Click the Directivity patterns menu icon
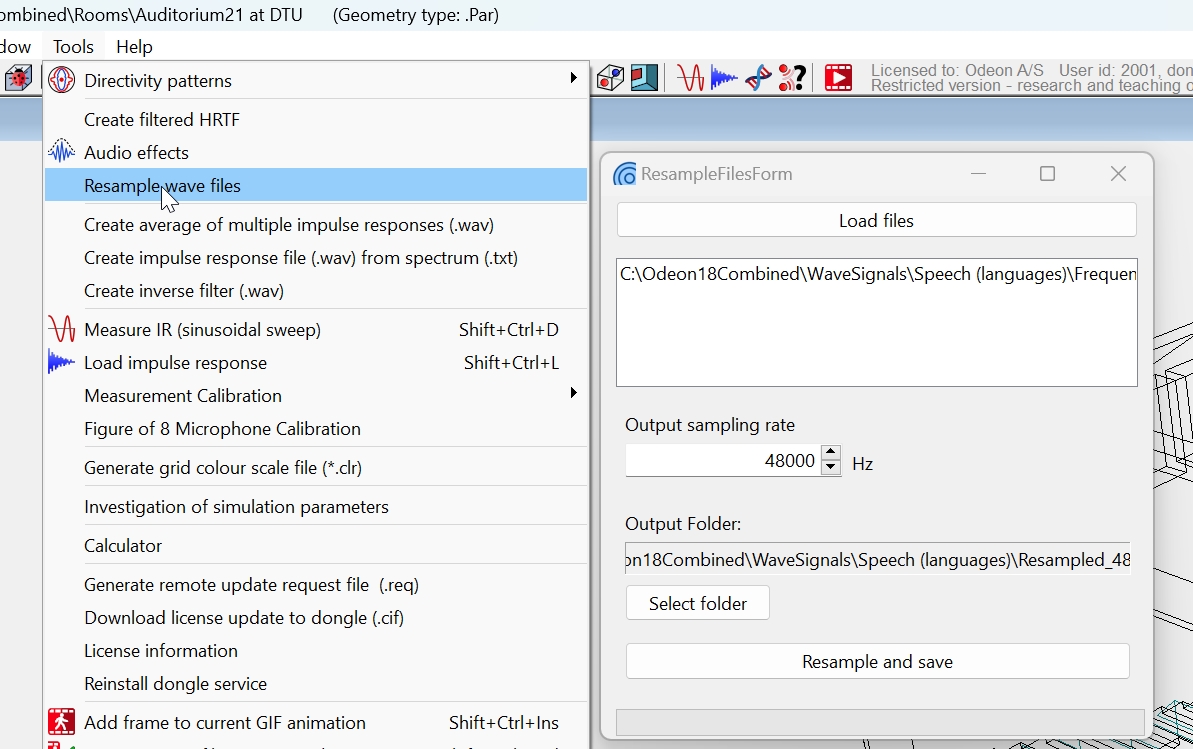The width and height of the screenshot is (1193, 749). pos(62,80)
